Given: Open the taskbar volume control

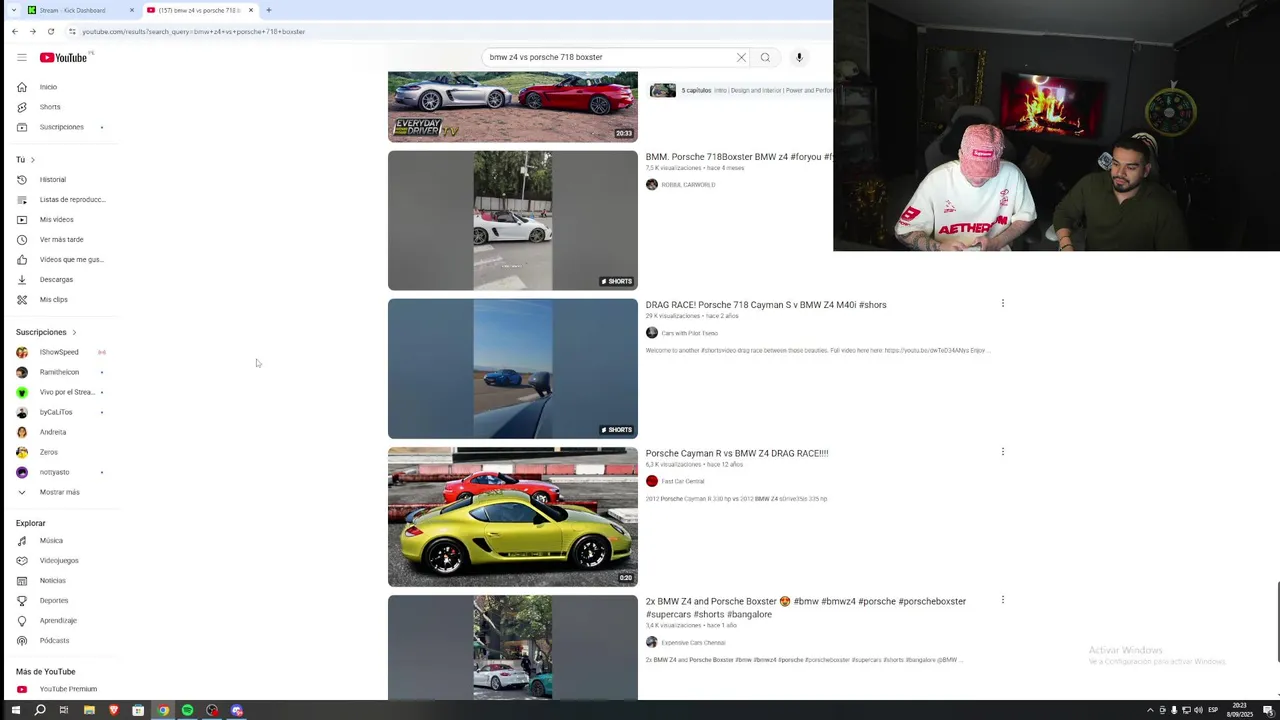Looking at the screenshot, I should tap(1198, 710).
